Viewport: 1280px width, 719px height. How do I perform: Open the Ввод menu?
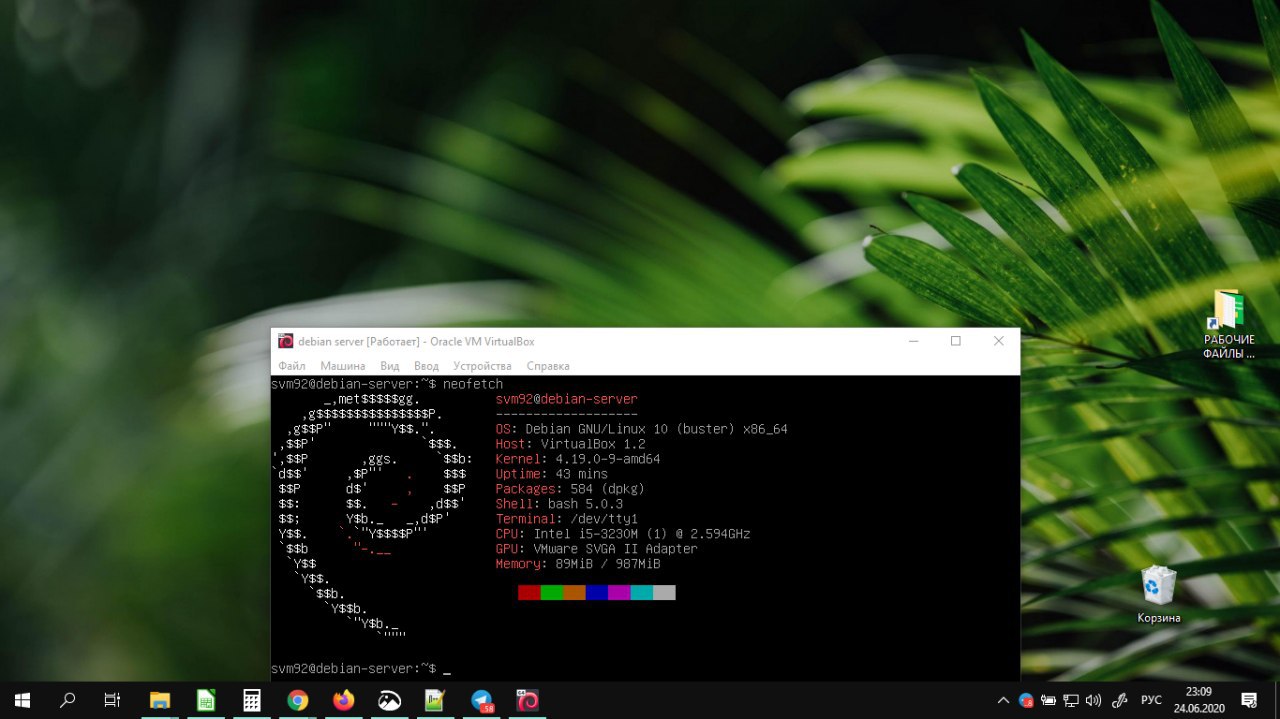pyautogui.click(x=426, y=366)
